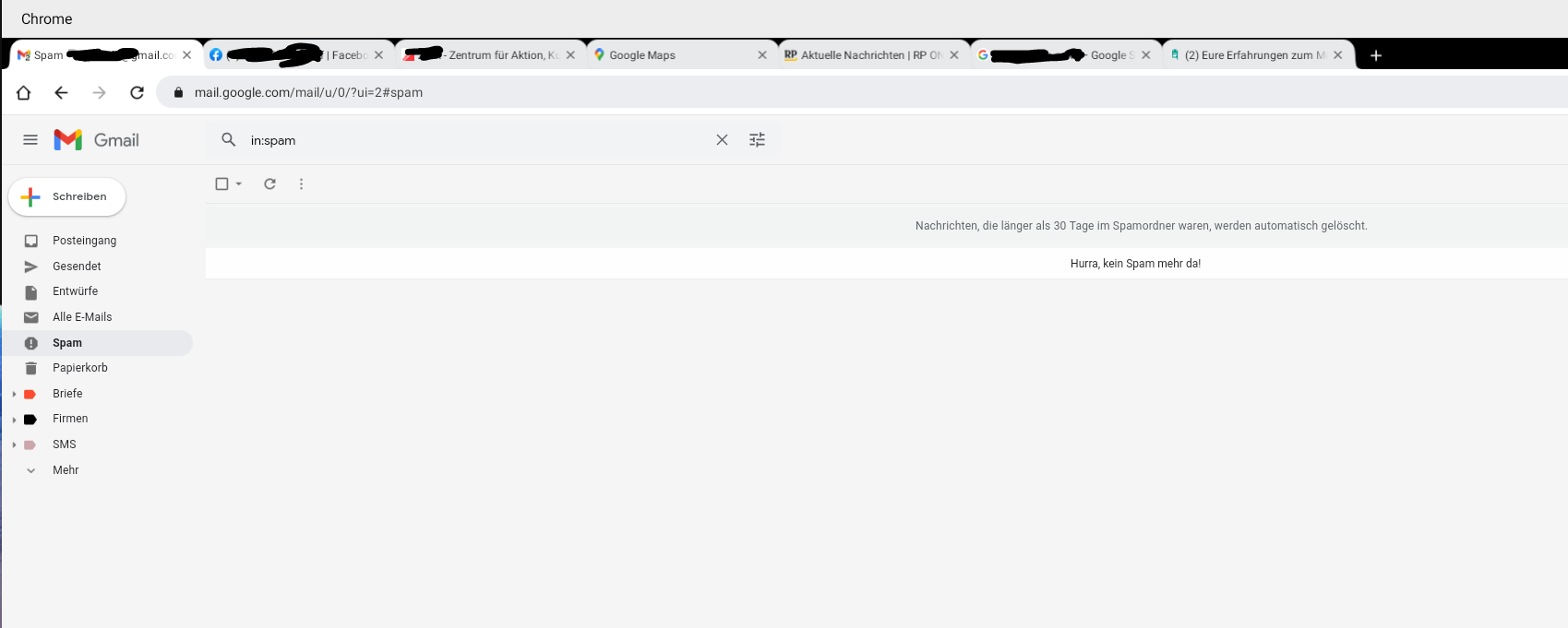The height and width of the screenshot is (628, 1568).
Task: Toggle the select-all messages checkbox
Action: (221, 184)
